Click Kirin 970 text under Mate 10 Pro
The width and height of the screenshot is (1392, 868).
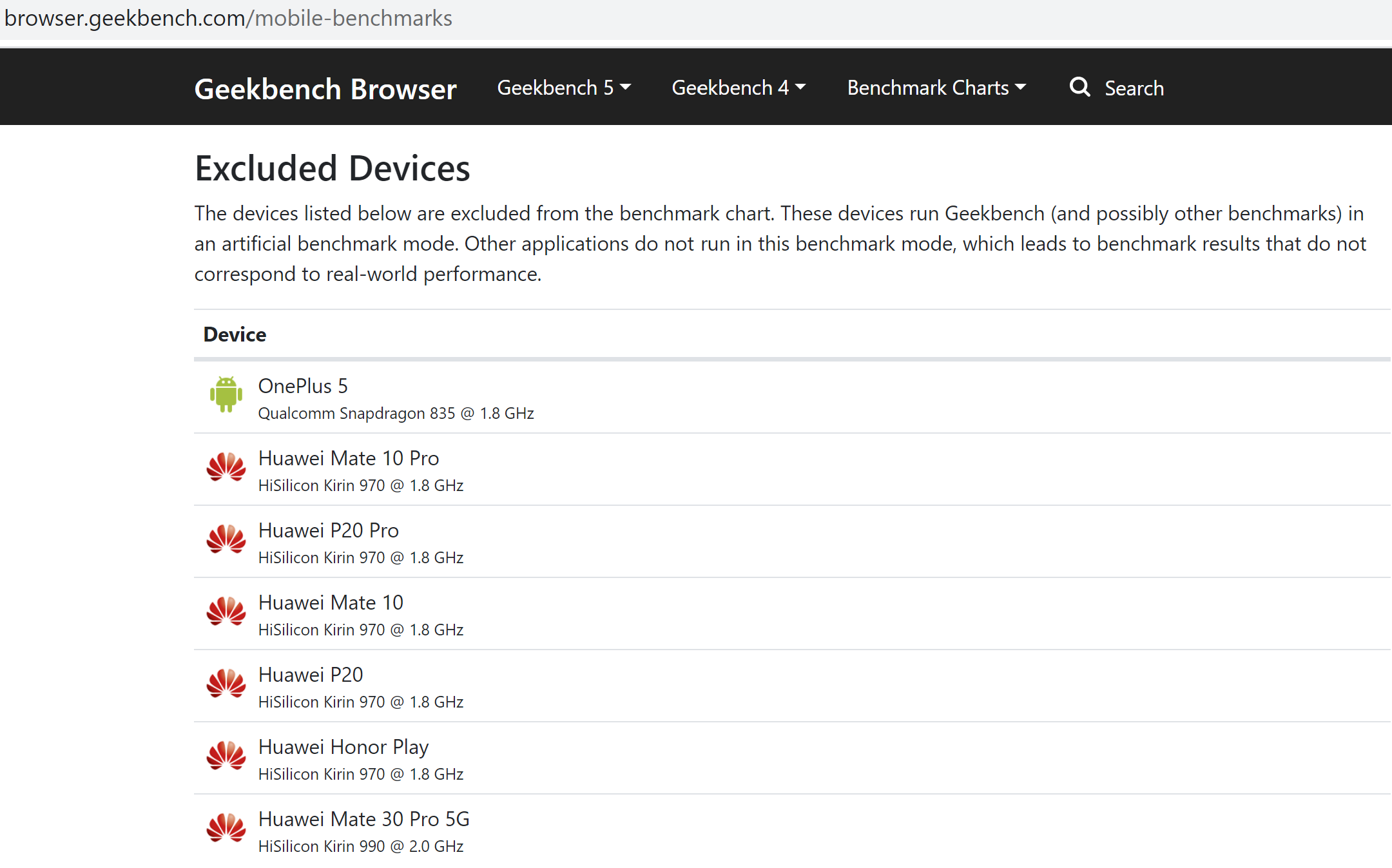pyautogui.click(x=361, y=485)
